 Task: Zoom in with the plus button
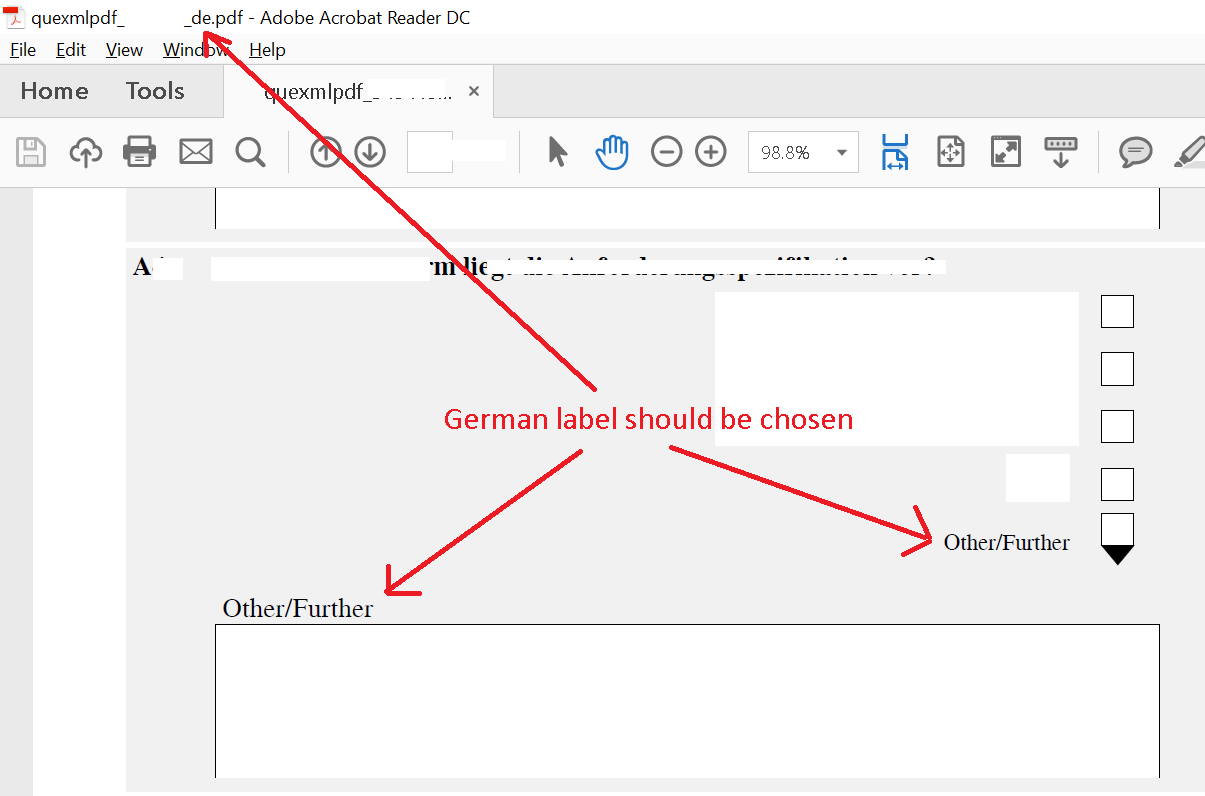tap(711, 152)
